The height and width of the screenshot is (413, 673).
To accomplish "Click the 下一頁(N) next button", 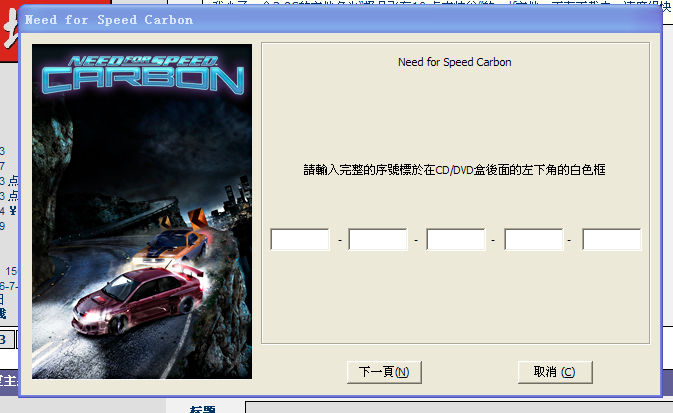I will [x=384, y=372].
